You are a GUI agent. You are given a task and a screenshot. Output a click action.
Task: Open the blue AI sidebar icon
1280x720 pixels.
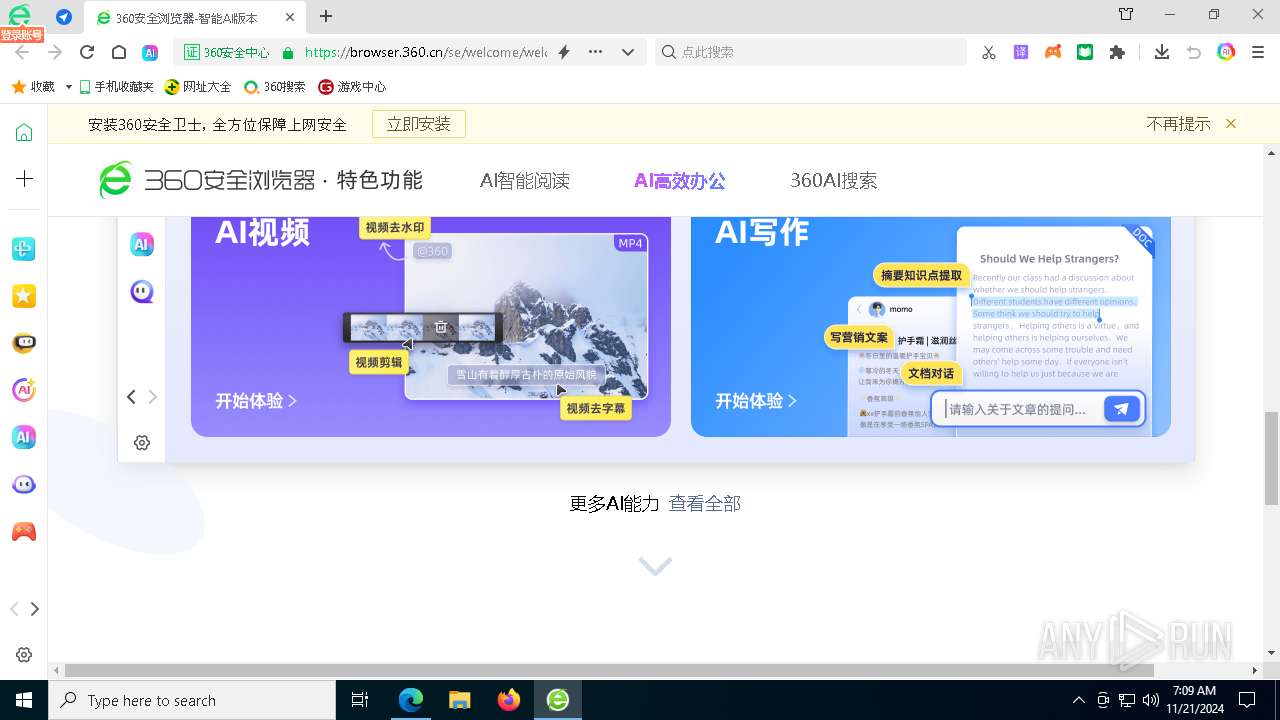click(24, 437)
